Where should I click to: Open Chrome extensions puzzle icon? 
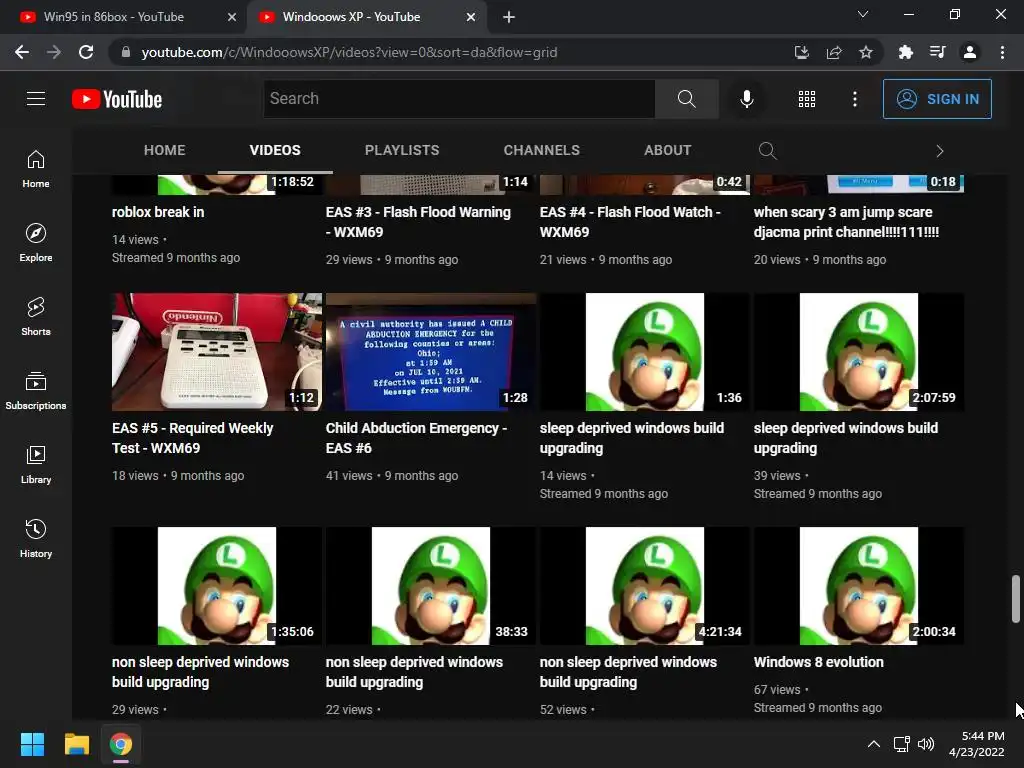coord(905,52)
